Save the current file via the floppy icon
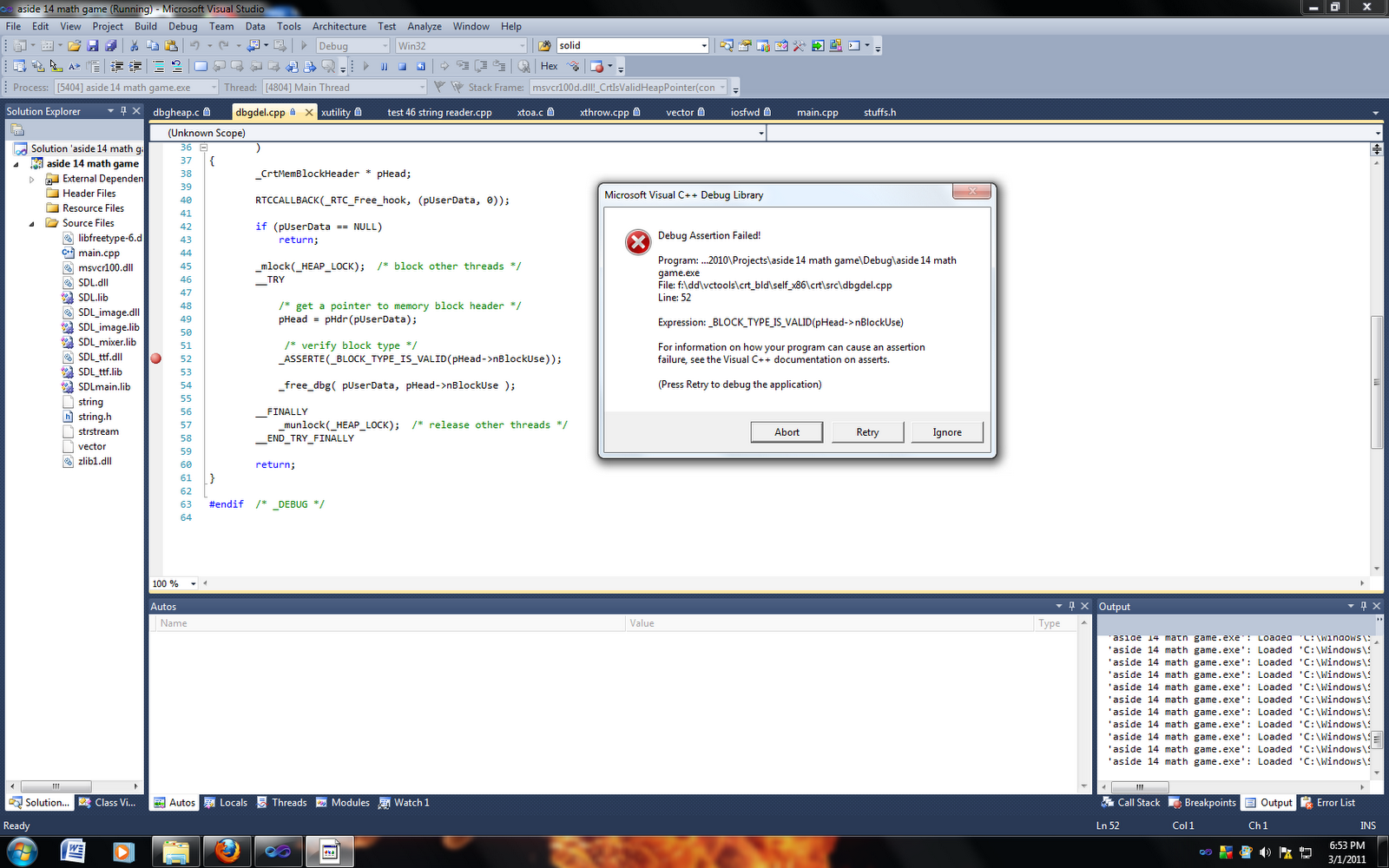 [92, 46]
